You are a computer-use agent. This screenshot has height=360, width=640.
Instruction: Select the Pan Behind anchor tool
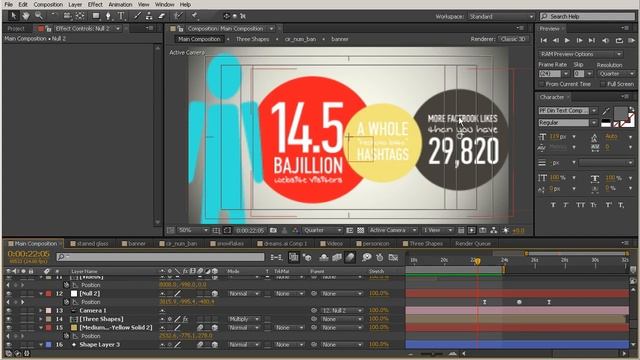tap(80, 16)
